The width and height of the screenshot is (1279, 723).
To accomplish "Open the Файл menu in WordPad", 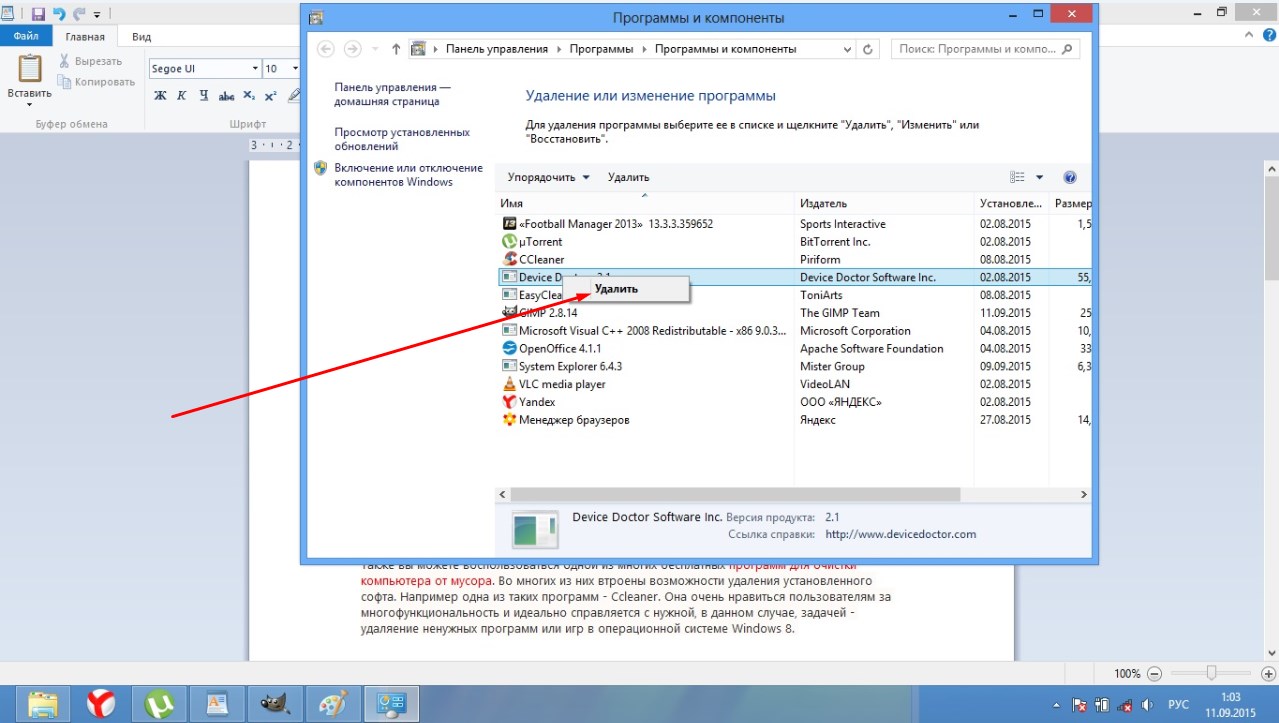I will [x=26, y=37].
